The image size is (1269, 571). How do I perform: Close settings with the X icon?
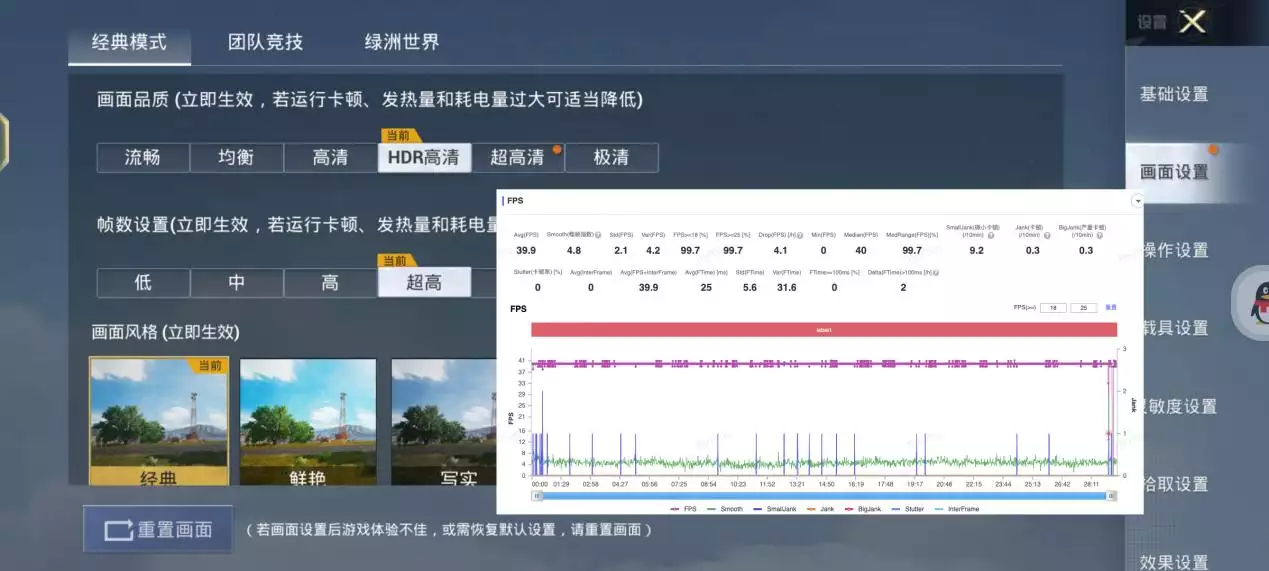click(x=1192, y=22)
